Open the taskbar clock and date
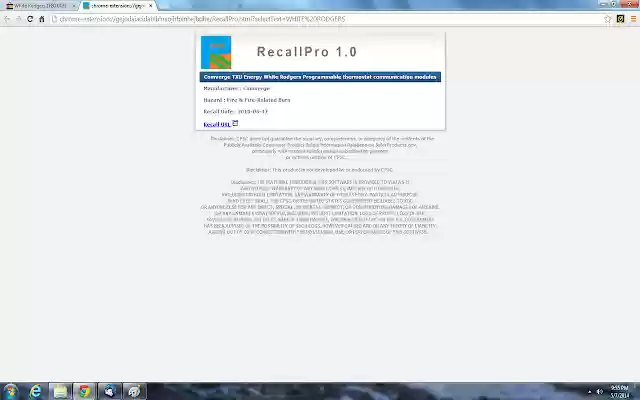The image size is (640, 400). tap(620, 392)
